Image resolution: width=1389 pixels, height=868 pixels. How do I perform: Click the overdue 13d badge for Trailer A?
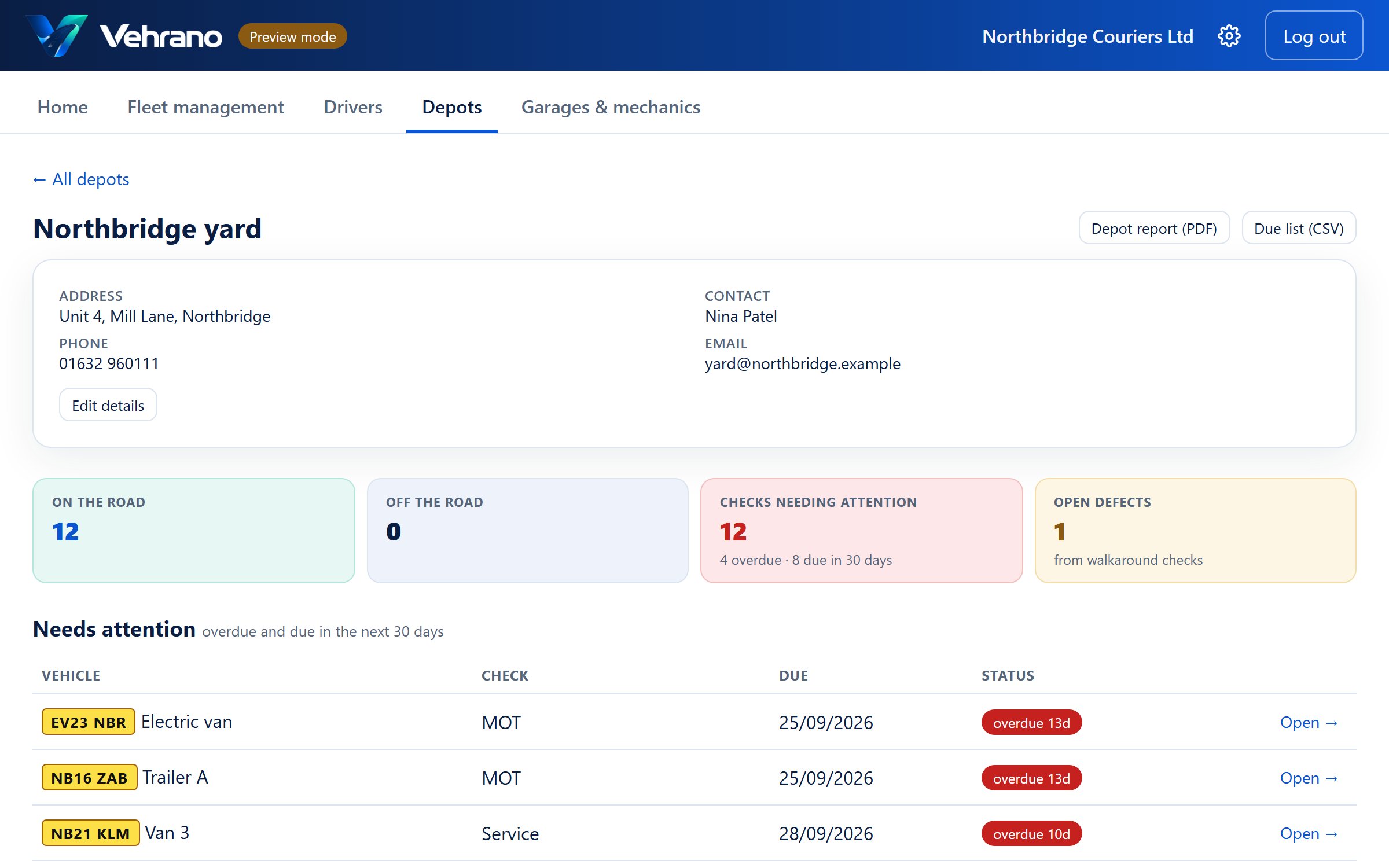pos(1031,778)
